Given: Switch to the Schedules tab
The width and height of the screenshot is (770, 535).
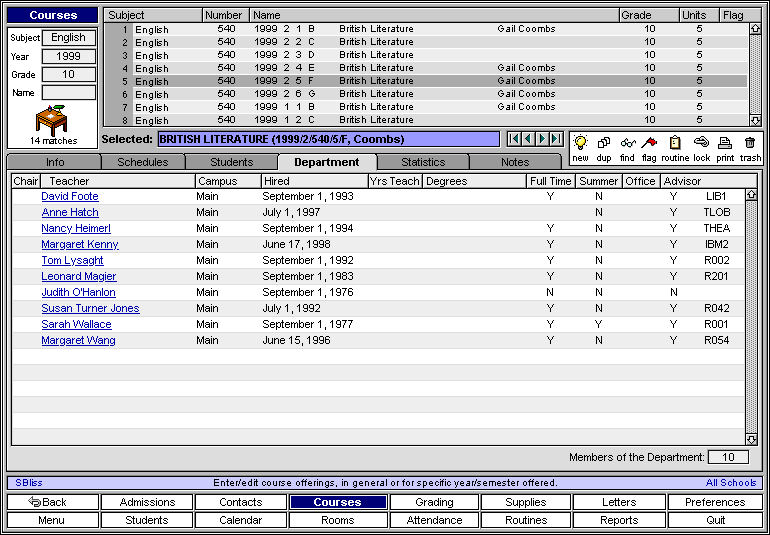Looking at the screenshot, I should click(x=145, y=162).
